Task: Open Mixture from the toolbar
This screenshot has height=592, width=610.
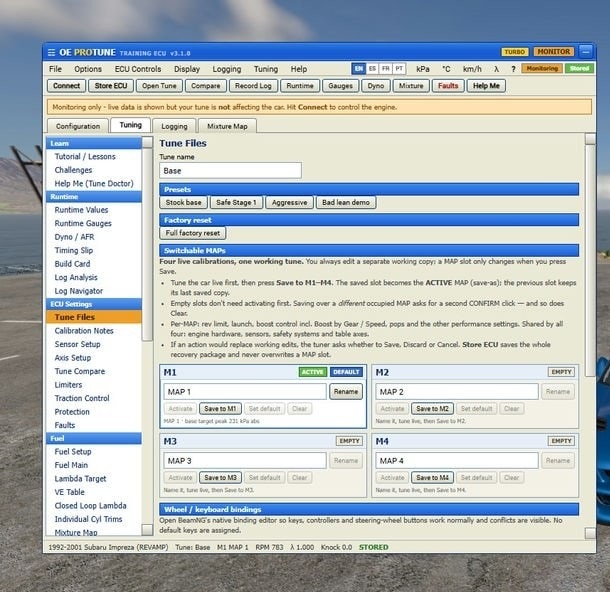Action: tap(411, 86)
